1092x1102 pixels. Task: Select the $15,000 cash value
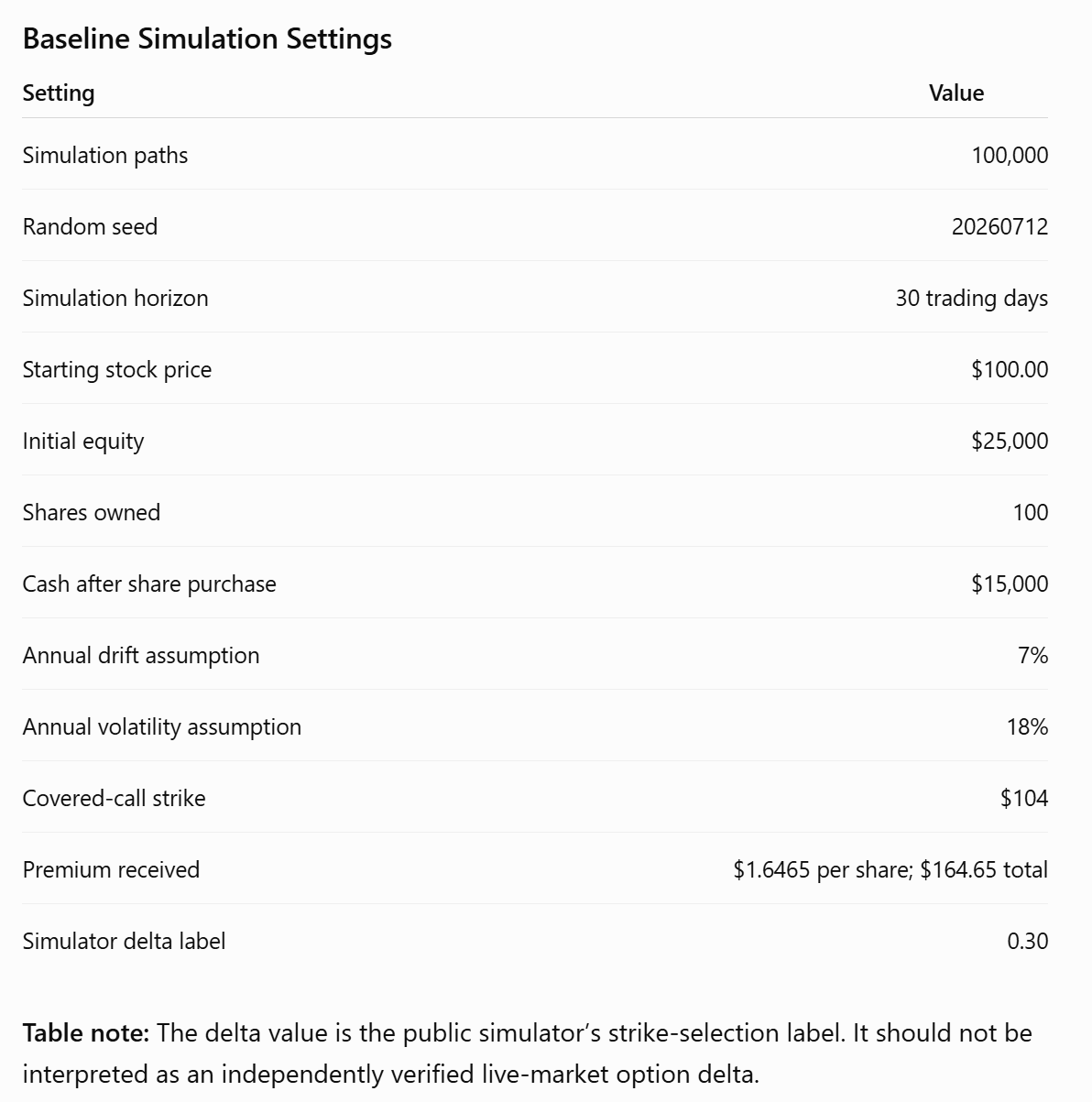click(x=1010, y=584)
